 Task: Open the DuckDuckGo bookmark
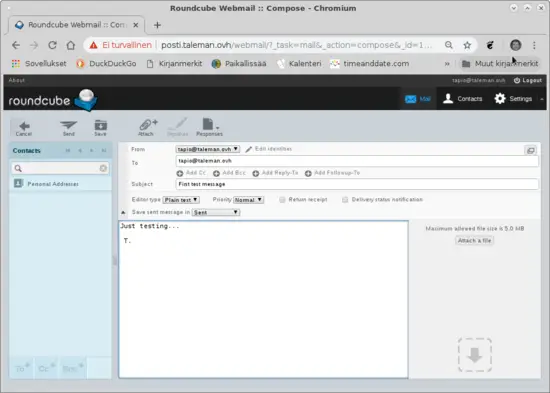pyautogui.click(x=106, y=64)
